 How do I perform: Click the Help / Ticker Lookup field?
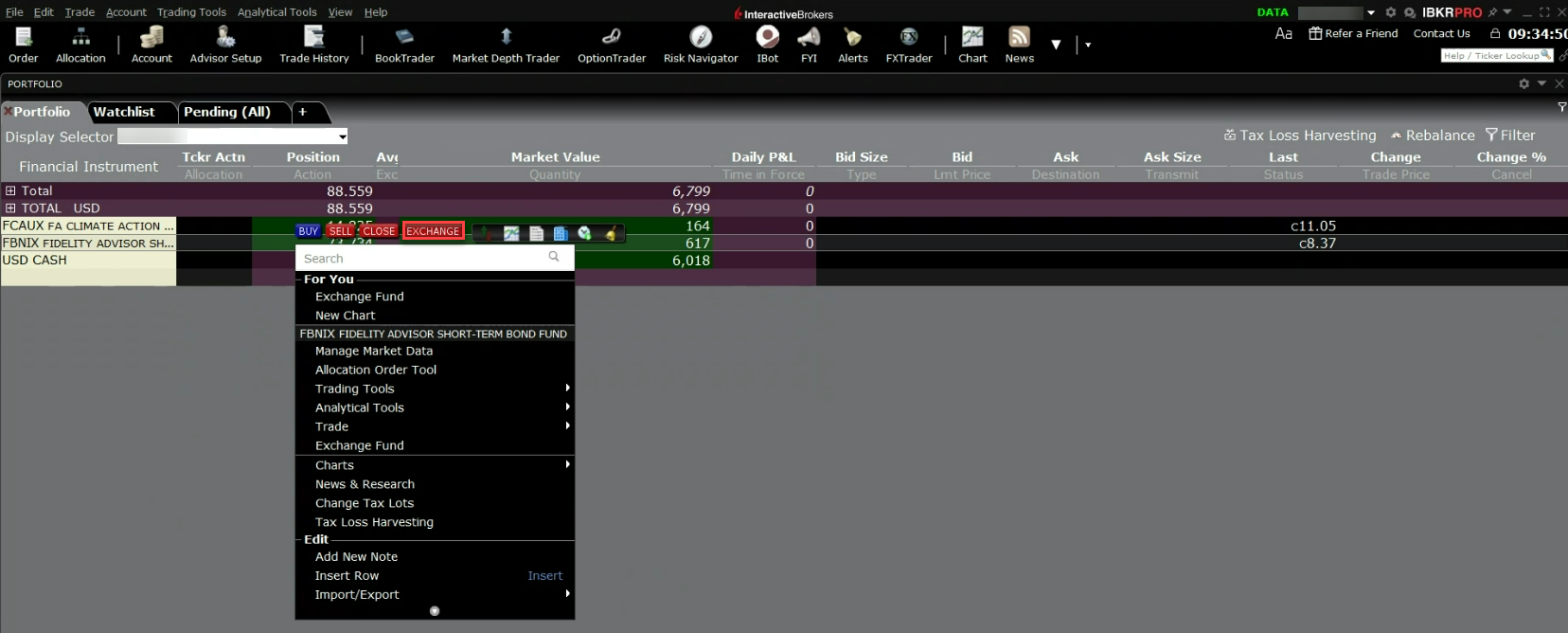click(x=1496, y=56)
